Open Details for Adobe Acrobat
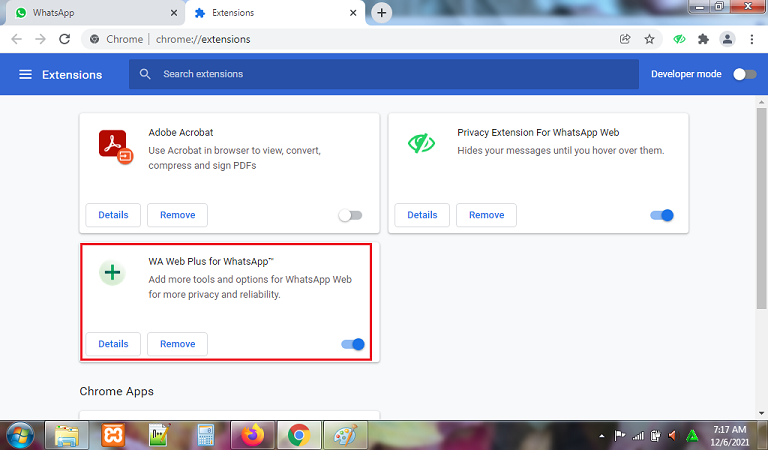768x450 pixels. coord(113,215)
